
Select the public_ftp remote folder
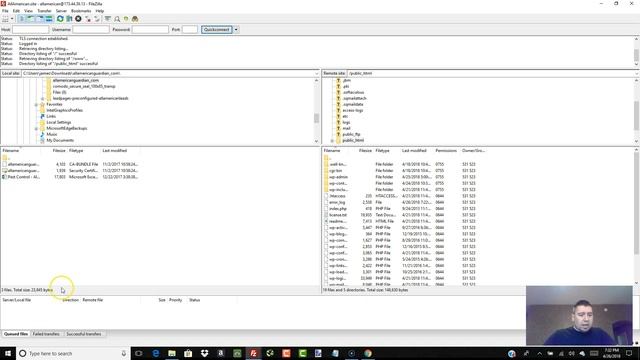tap(351, 134)
